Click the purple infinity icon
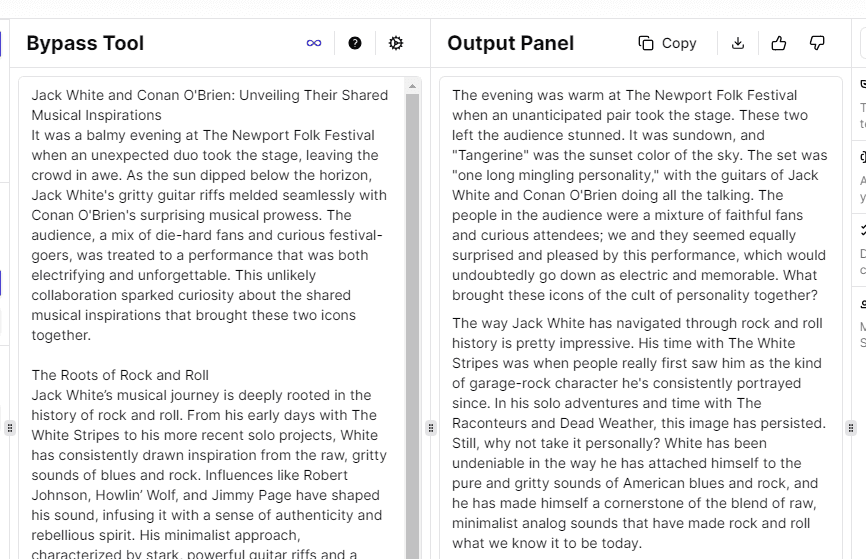Screen dimensions: 866x559 point(314,43)
